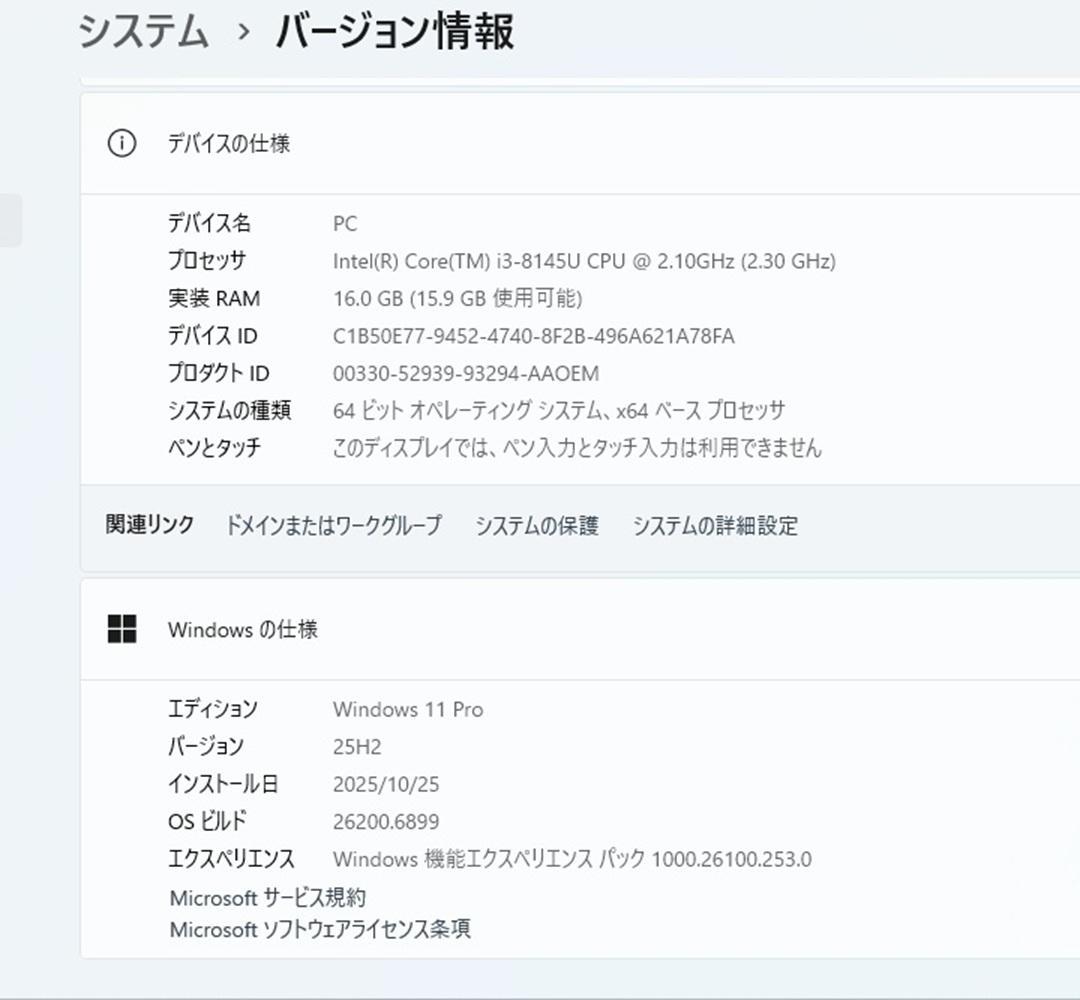1080x1000 pixels.
Task: Click the プロダクト ID value
Action: click(x=465, y=374)
